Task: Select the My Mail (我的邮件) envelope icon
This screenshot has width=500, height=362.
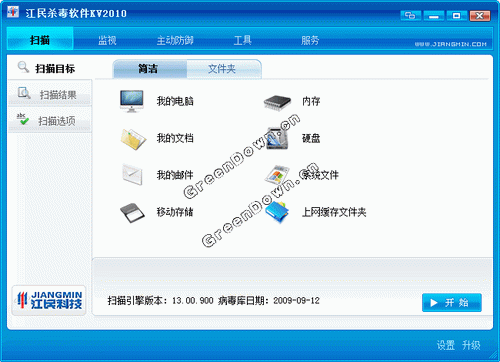Action: [x=132, y=174]
